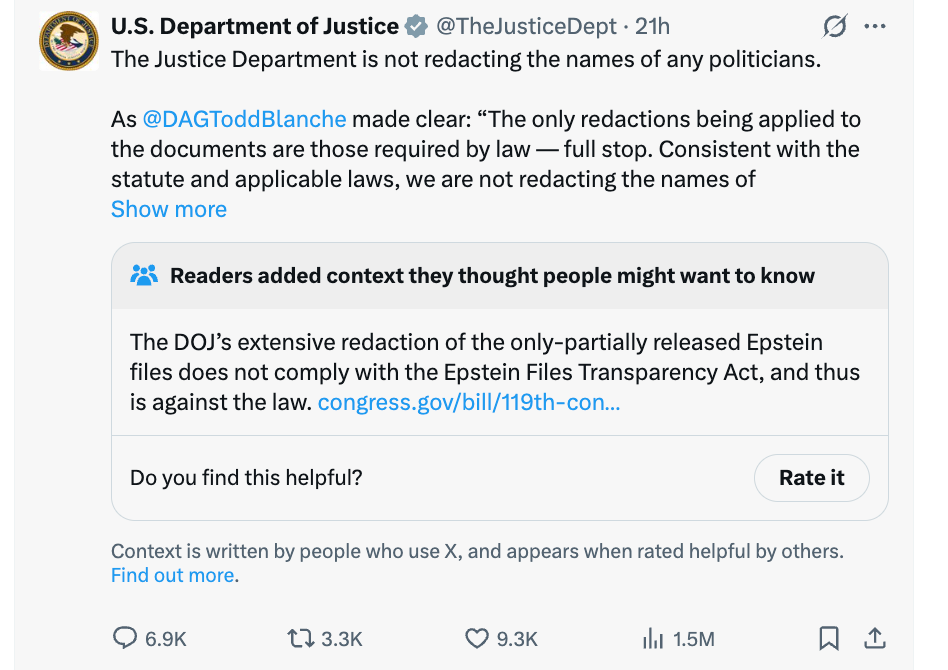The height and width of the screenshot is (670, 948).
Task: Click the reply bubble icon
Action: 126,638
